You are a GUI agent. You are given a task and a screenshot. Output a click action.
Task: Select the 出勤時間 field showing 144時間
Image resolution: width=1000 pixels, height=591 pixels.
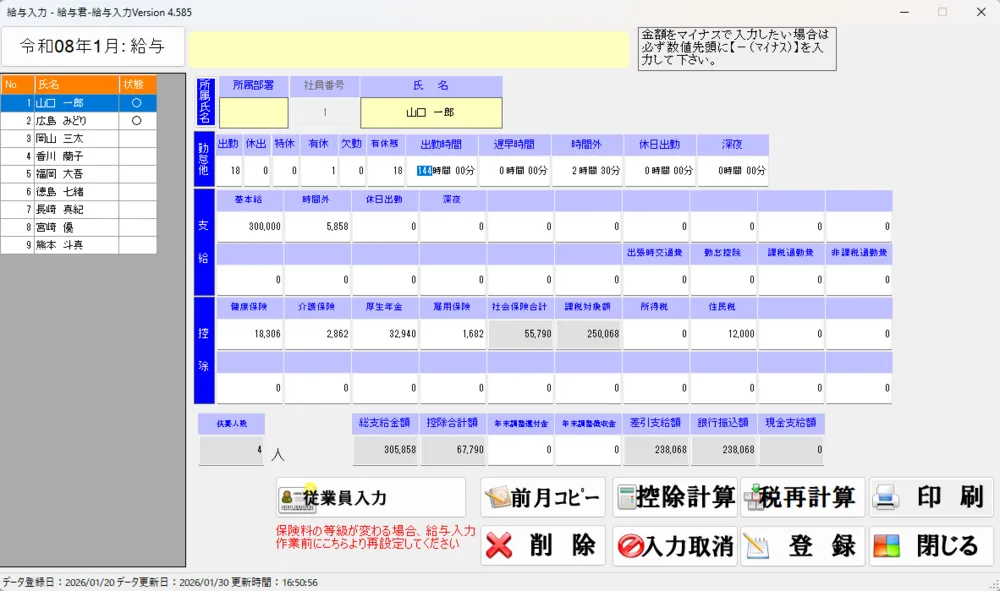(443, 170)
